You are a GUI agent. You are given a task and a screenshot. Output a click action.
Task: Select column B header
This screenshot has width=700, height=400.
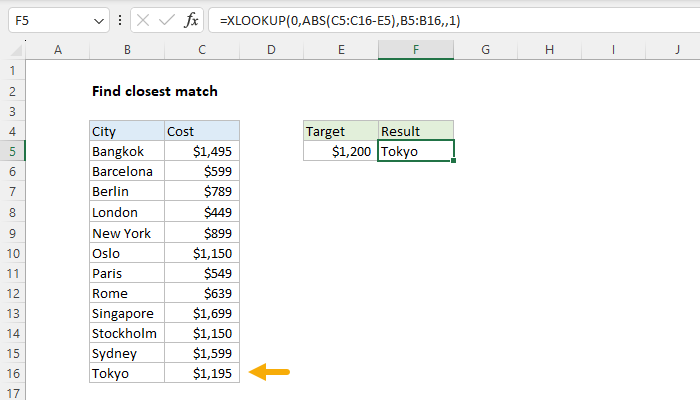coord(127,50)
